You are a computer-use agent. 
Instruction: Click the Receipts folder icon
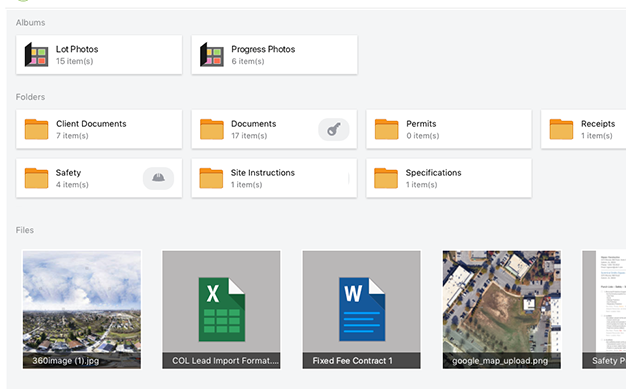click(561, 129)
